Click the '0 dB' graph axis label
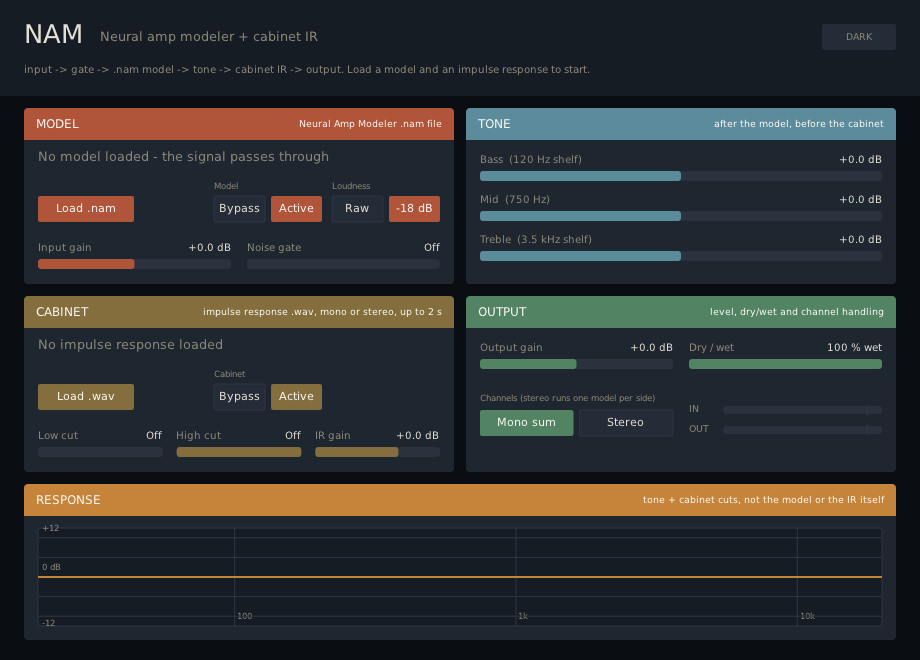 [x=51, y=567]
